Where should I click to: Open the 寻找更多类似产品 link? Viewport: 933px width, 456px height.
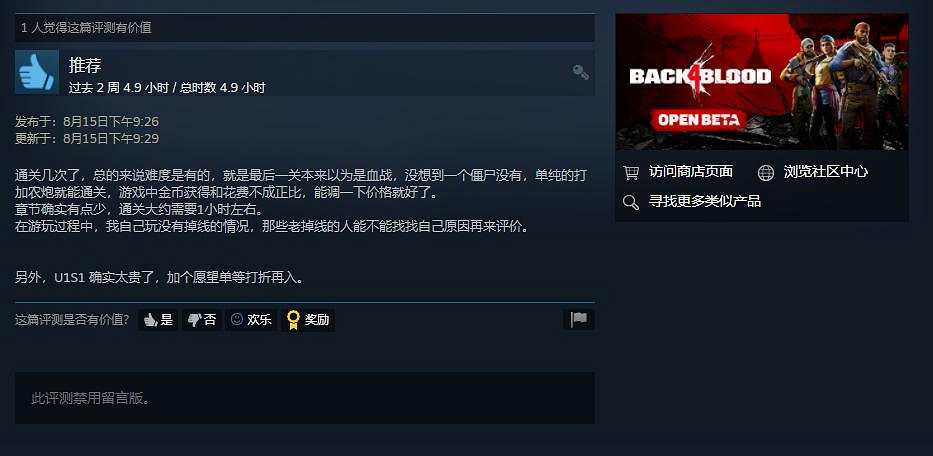(705, 201)
